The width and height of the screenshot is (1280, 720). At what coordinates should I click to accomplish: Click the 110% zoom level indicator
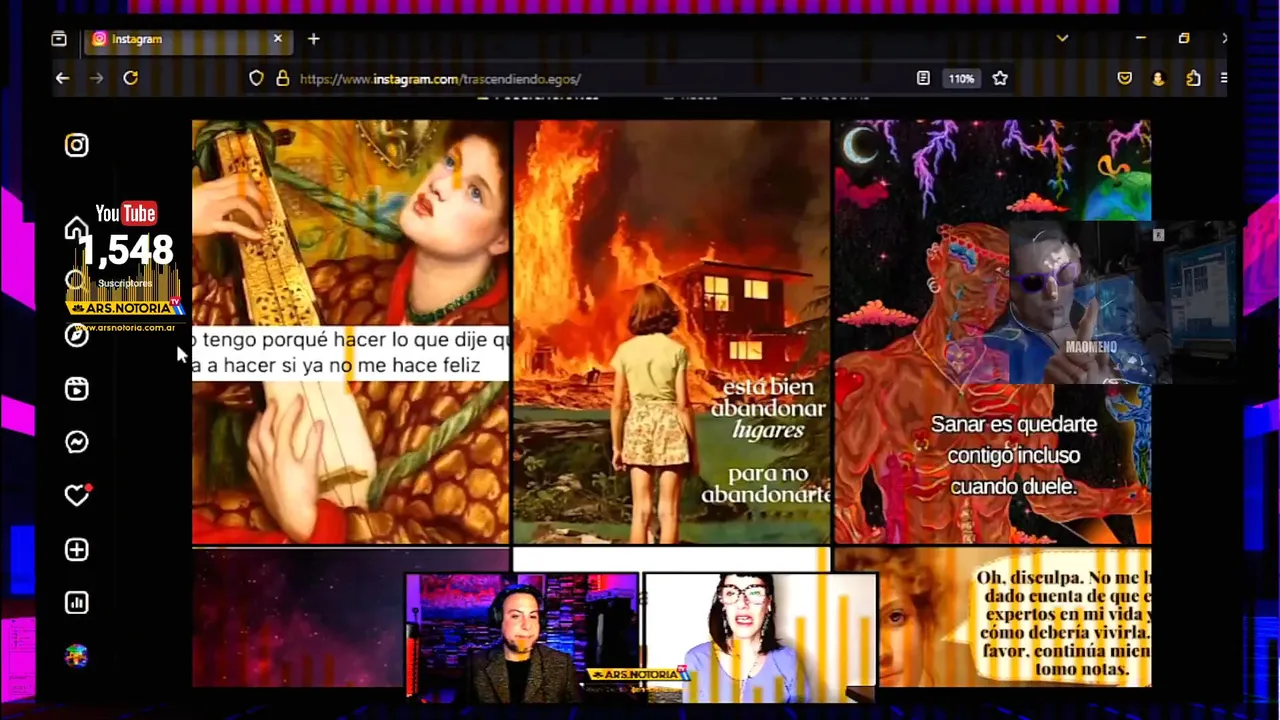[961, 78]
